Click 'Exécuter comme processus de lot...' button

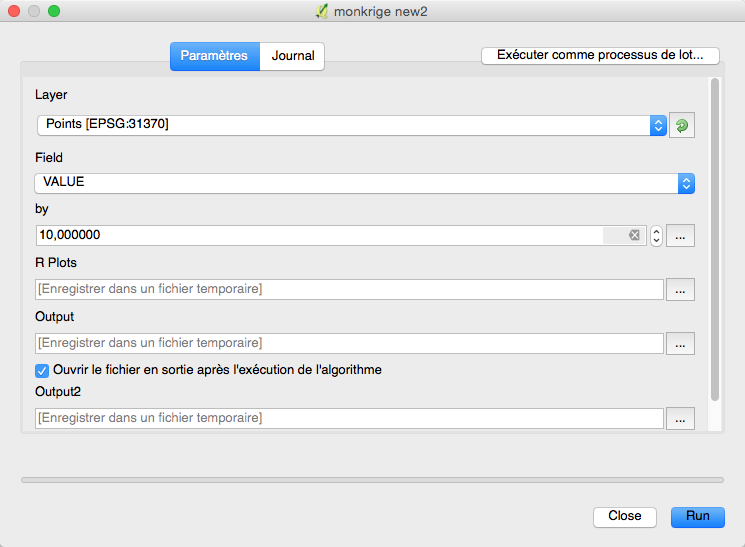pos(600,56)
